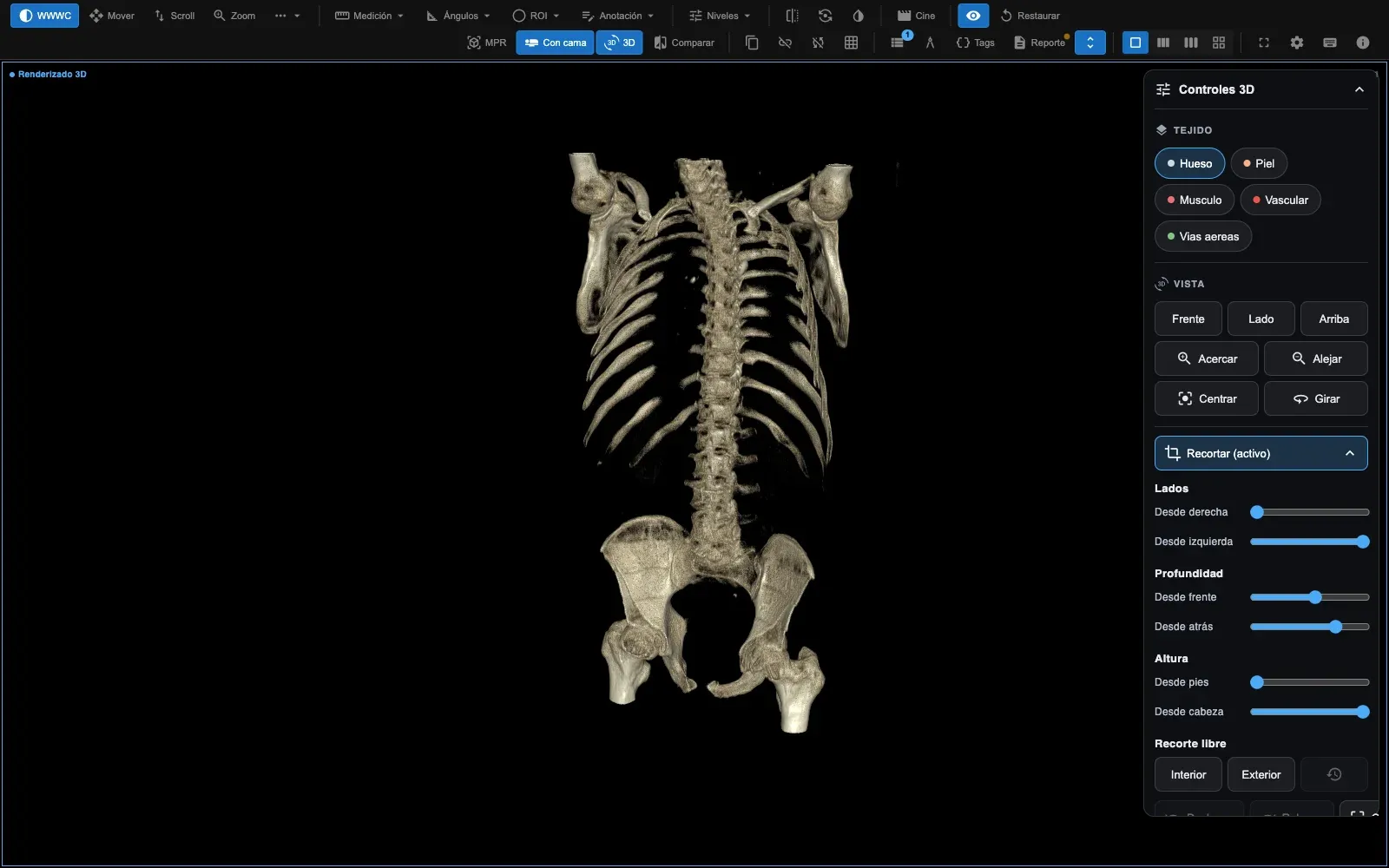This screenshot has width=1389, height=868.
Task: Click Alejar zoom out button
Action: [1316, 358]
